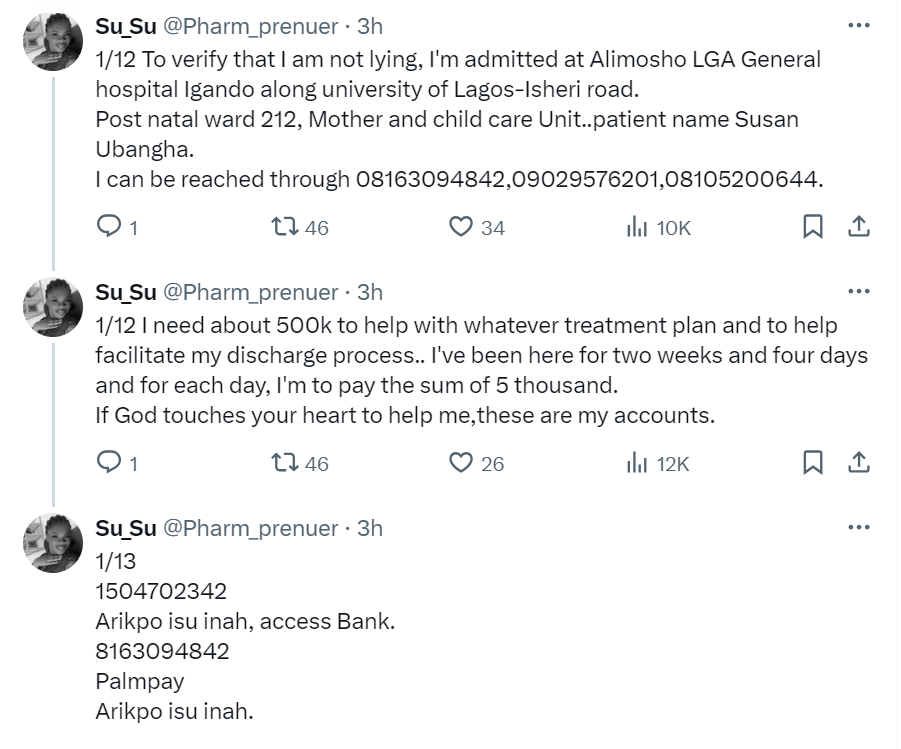Repost the 500k treatment plan tweet
901x749 pixels.
pos(285,463)
